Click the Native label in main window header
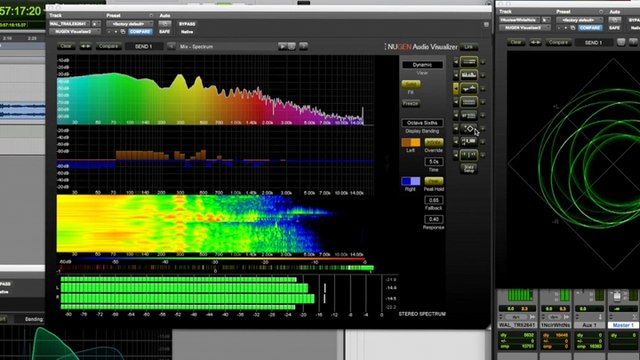Screen dimensions: 640x360 (187, 32)
